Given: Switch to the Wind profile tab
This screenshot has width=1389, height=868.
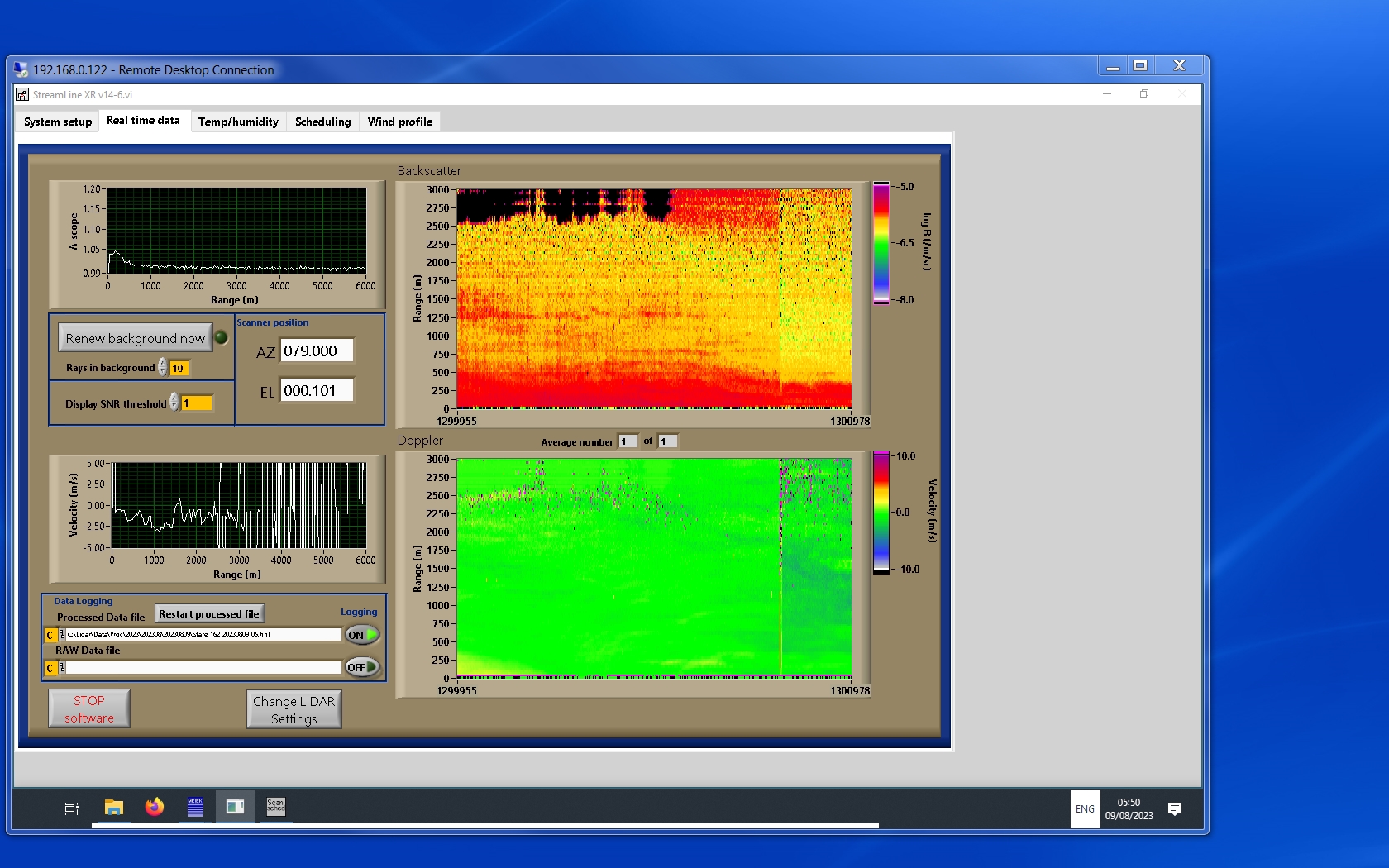Looking at the screenshot, I should point(399,122).
